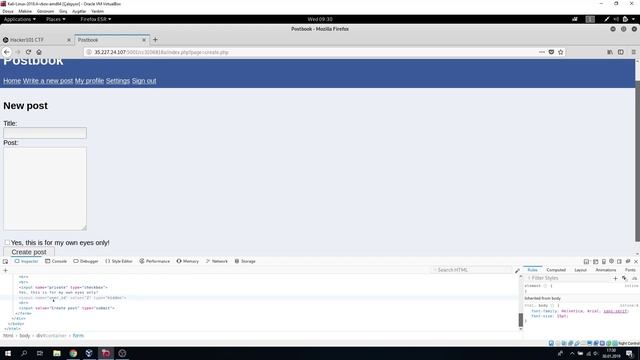The height and width of the screenshot is (360, 640).
Task: Open the Settings link
Action: pyautogui.click(x=118, y=81)
